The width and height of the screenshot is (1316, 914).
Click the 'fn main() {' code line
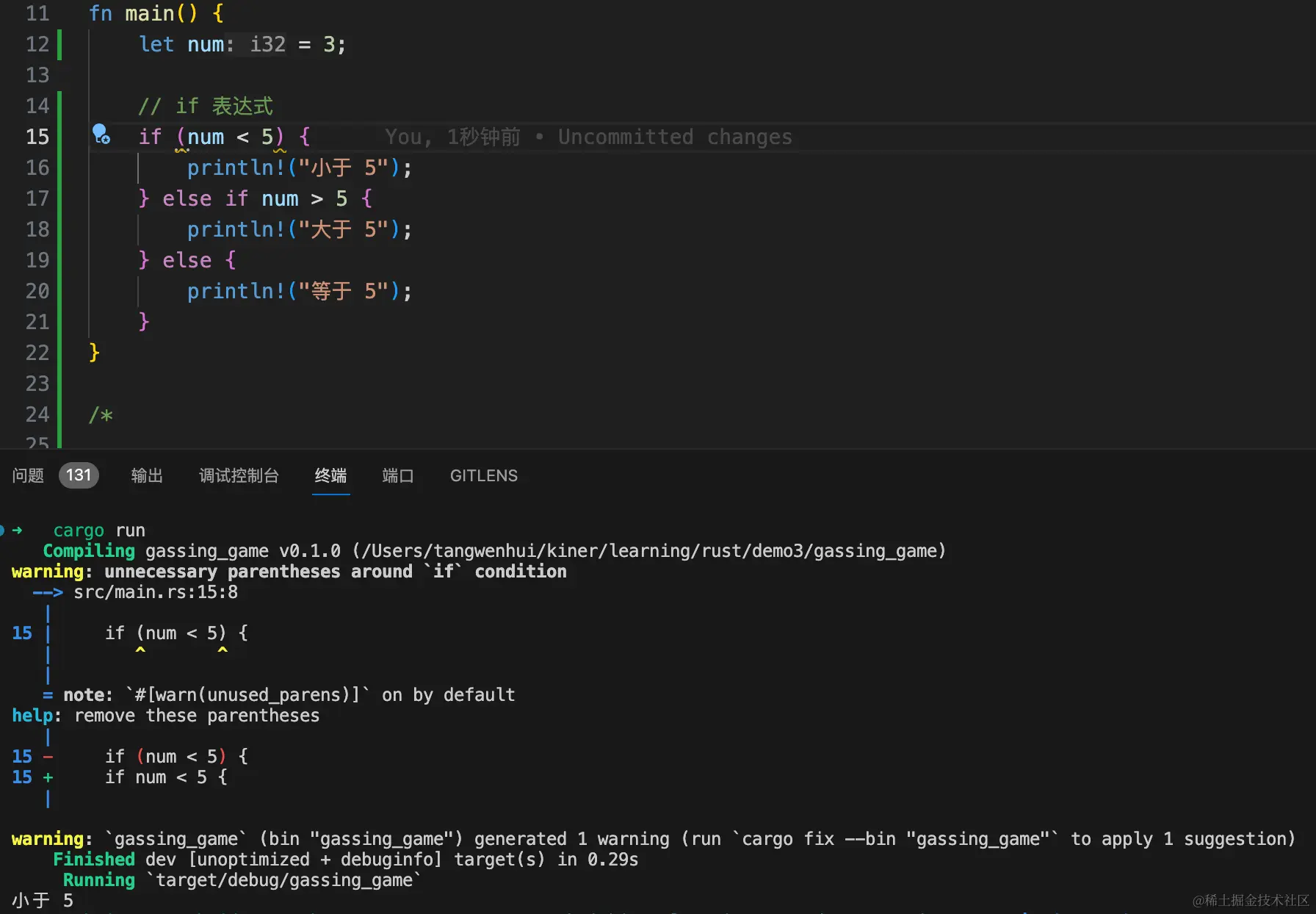pyautogui.click(x=156, y=13)
